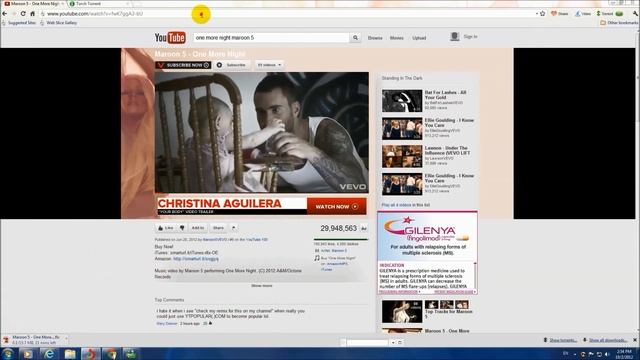Click the Share heart button in toolbar
Viewport: 640px width, 360px height.
click(x=560, y=13)
